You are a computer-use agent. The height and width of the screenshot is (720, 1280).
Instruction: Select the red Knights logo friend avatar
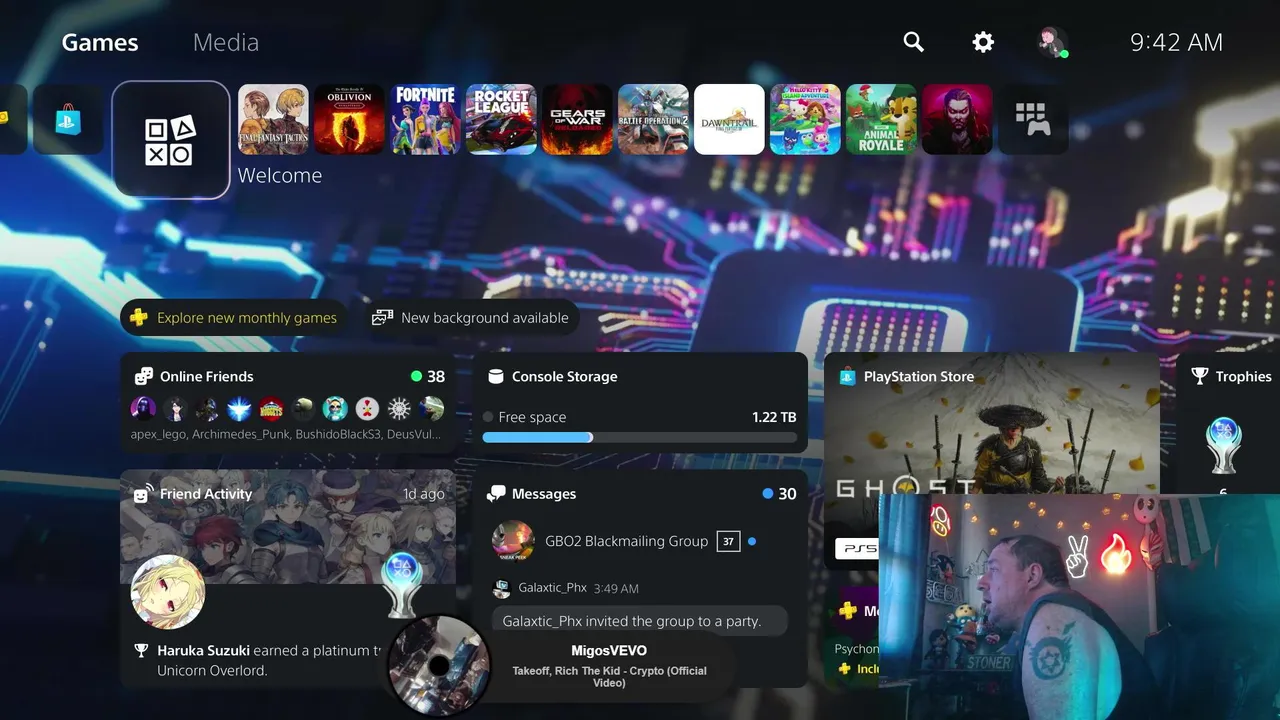coord(271,408)
